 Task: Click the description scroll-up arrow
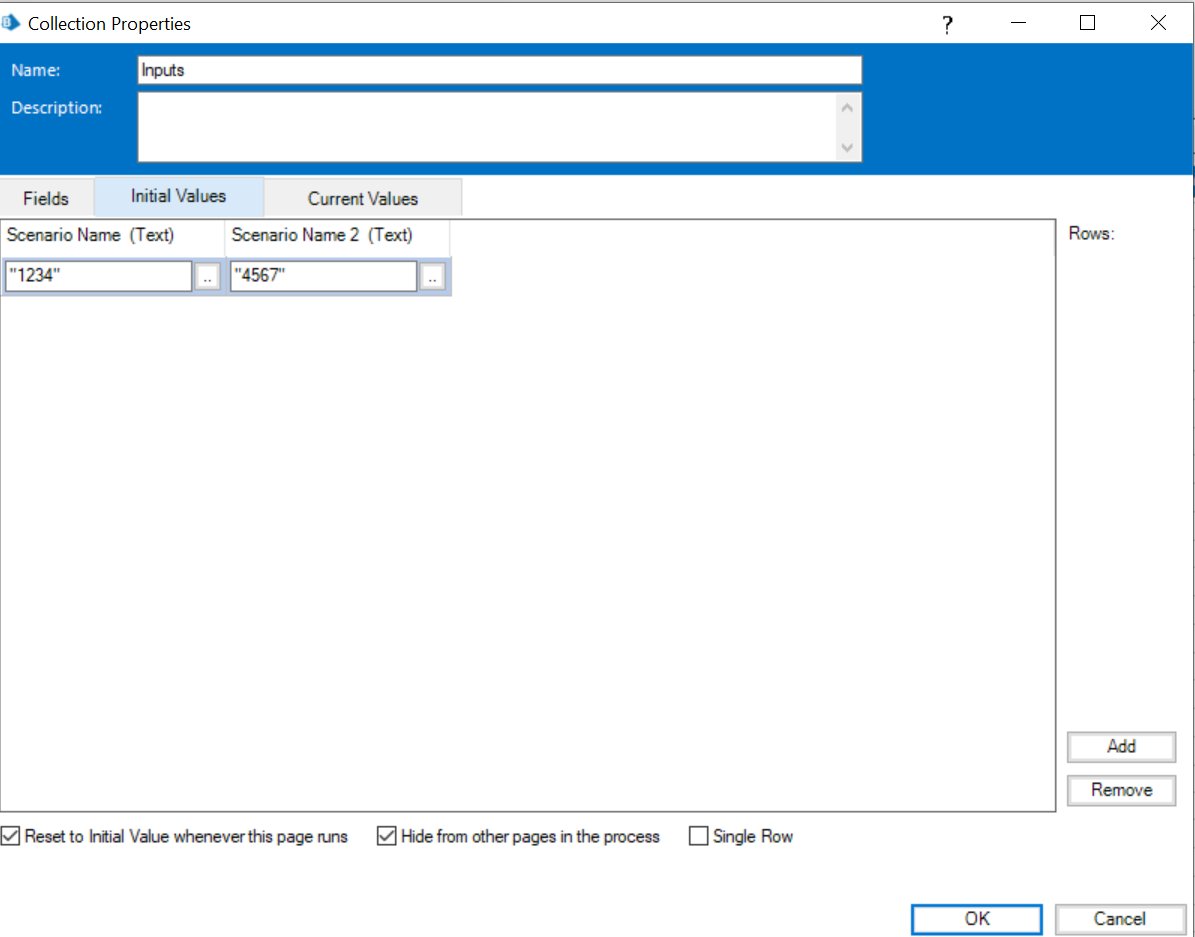[x=847, y=105]
